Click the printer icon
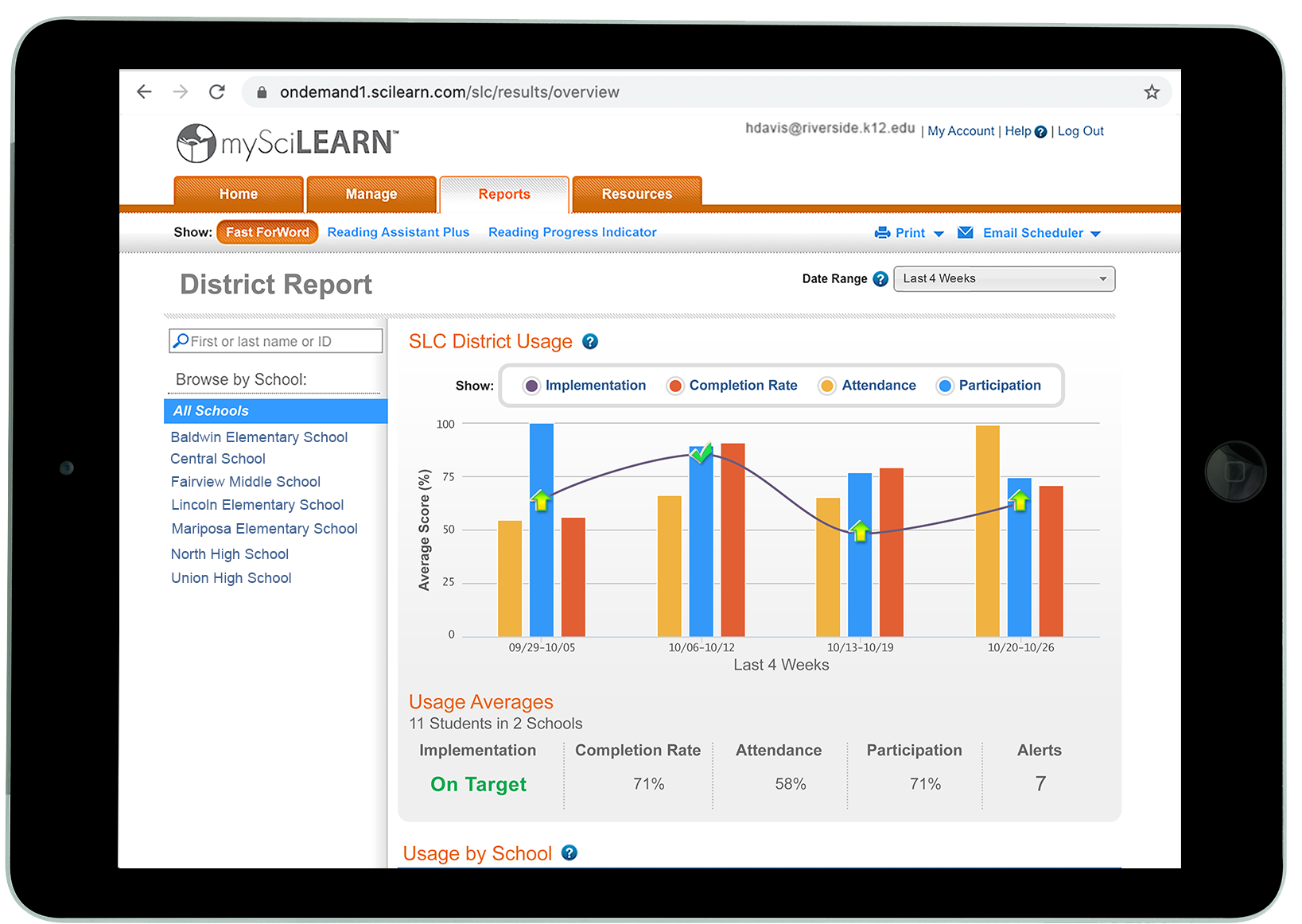 882,233
